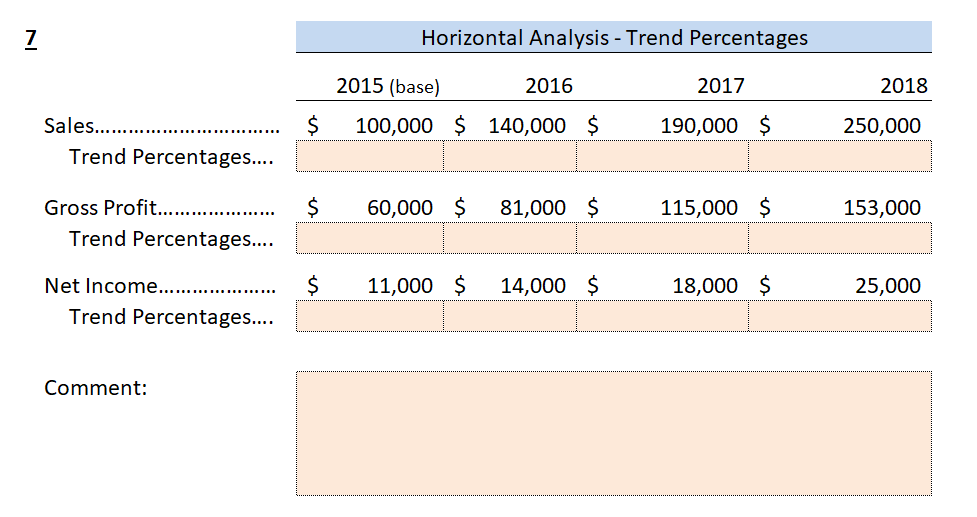Click the Sales row label

coord(161,126)
